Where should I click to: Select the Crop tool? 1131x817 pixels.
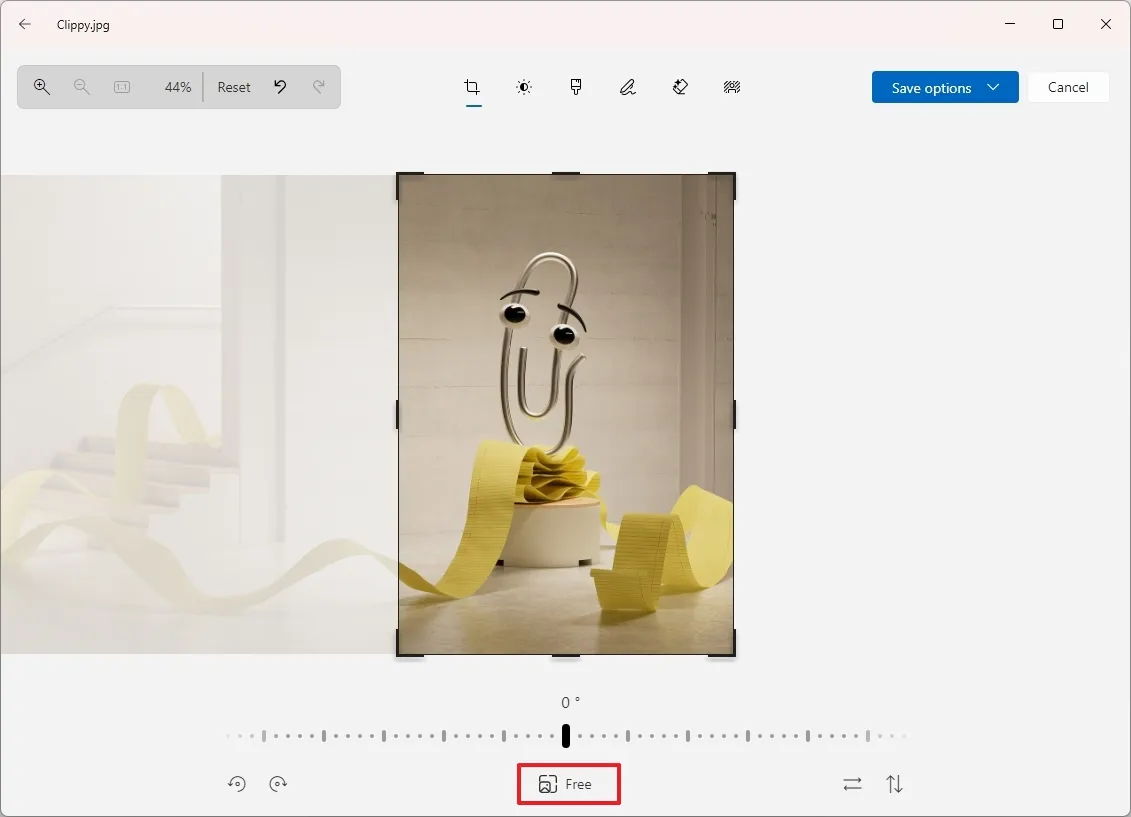coord(473,87)
